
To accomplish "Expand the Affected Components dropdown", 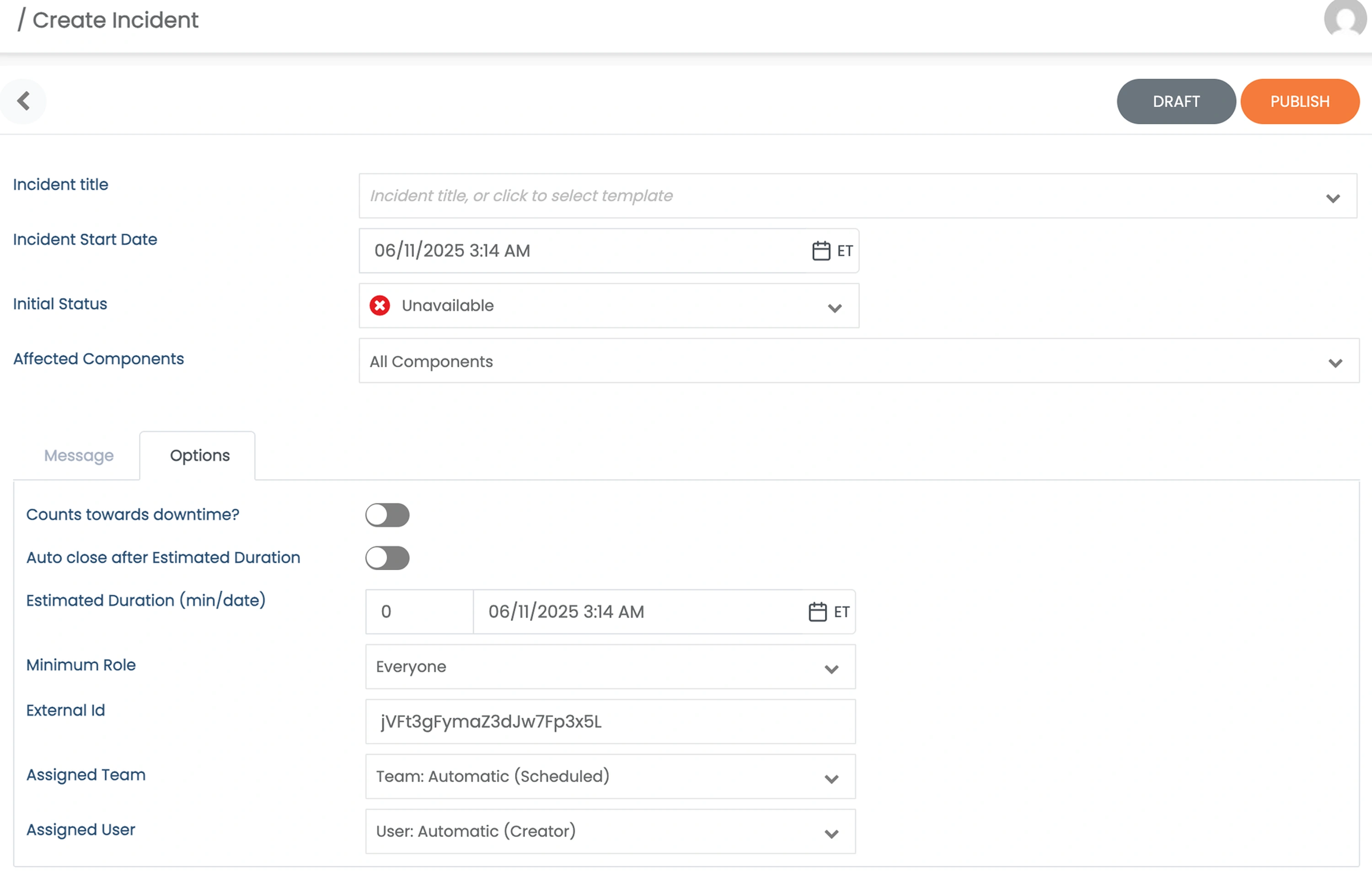I will pos(858,361).
